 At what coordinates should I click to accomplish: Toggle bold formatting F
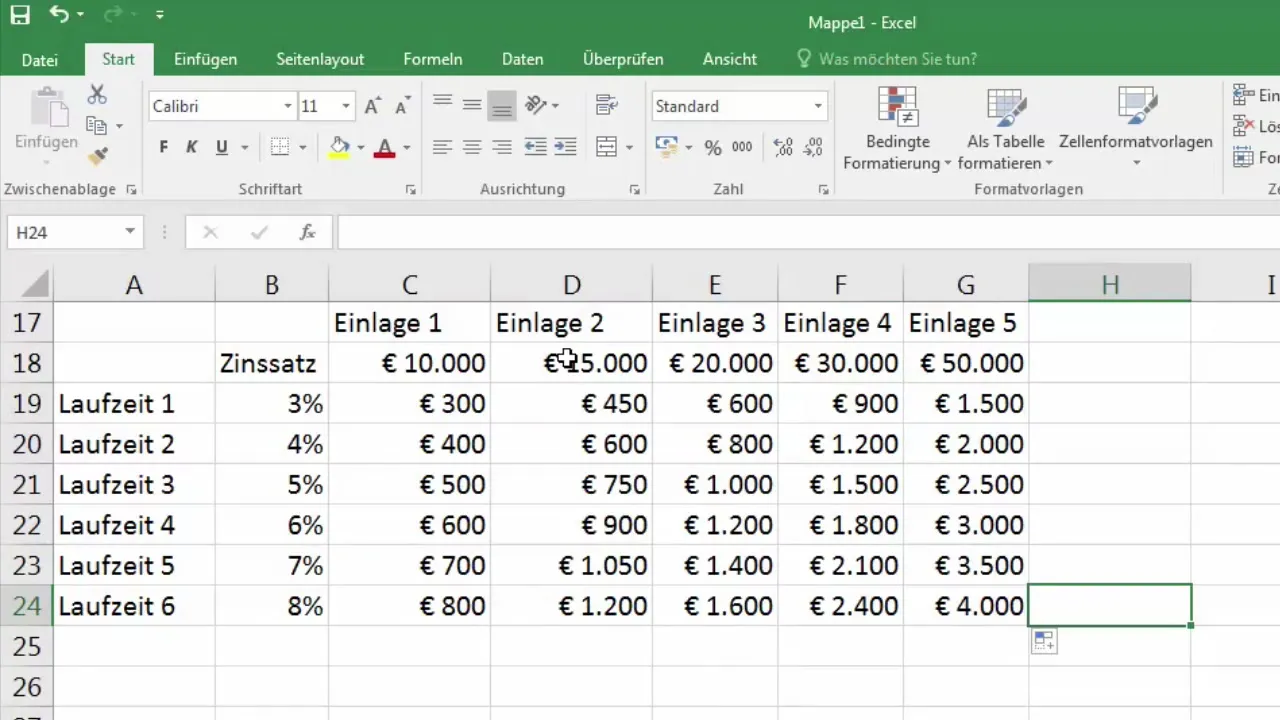point(164,148)
